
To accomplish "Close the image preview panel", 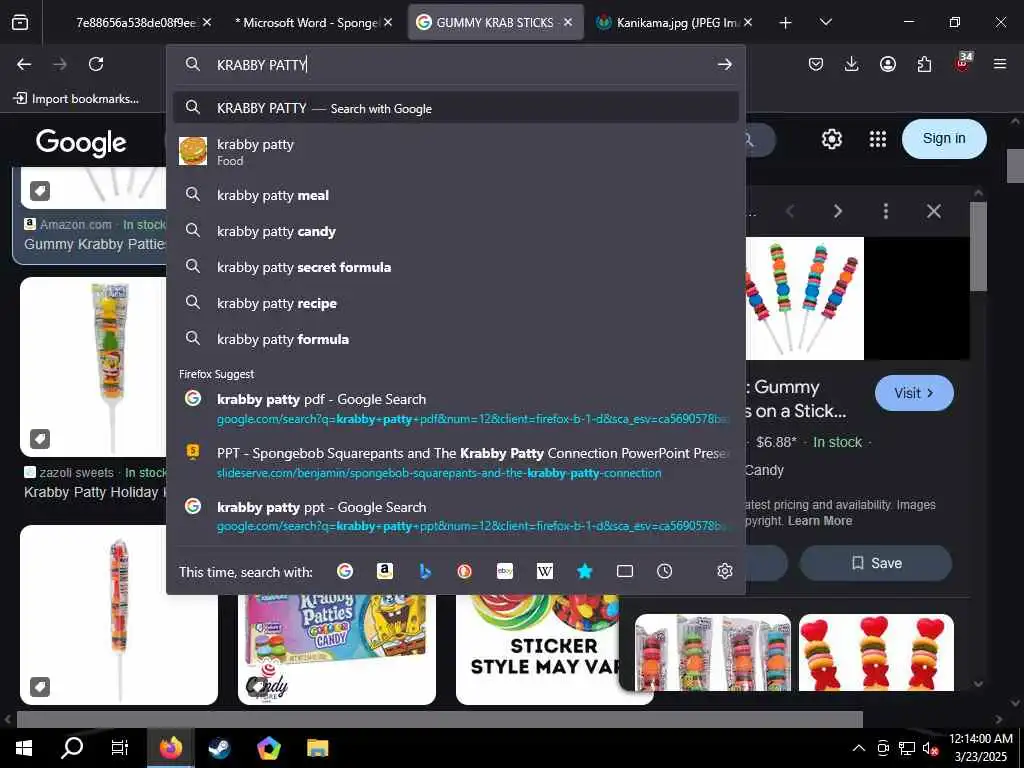I will coord(934,211).
